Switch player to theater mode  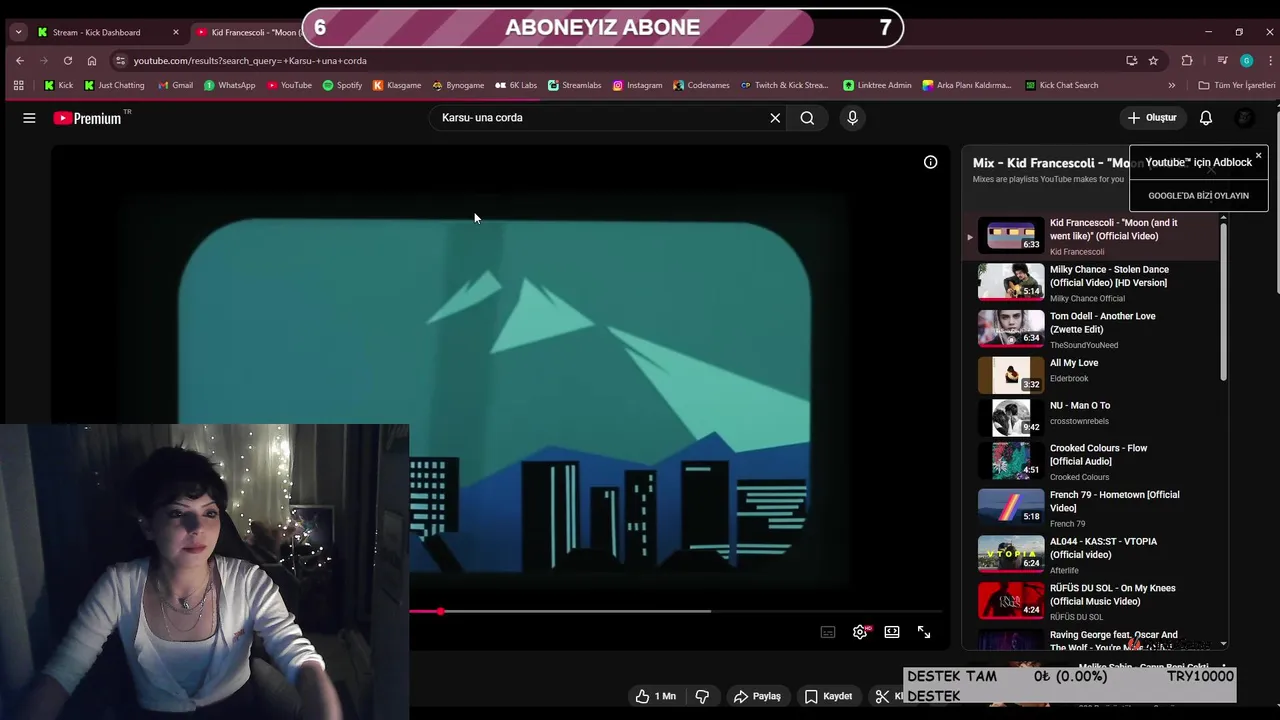point(892,632)
